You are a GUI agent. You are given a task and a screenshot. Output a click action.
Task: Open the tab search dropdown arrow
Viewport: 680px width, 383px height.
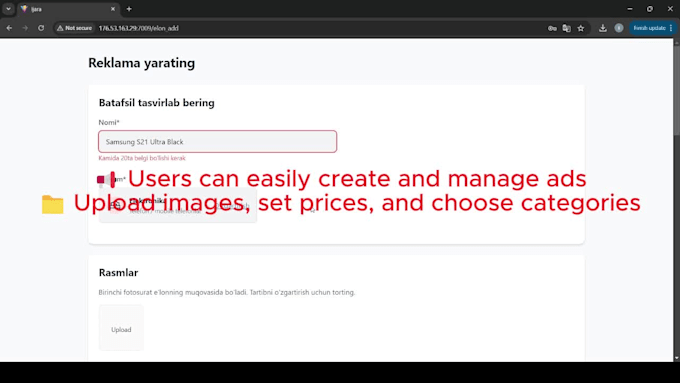8,9
